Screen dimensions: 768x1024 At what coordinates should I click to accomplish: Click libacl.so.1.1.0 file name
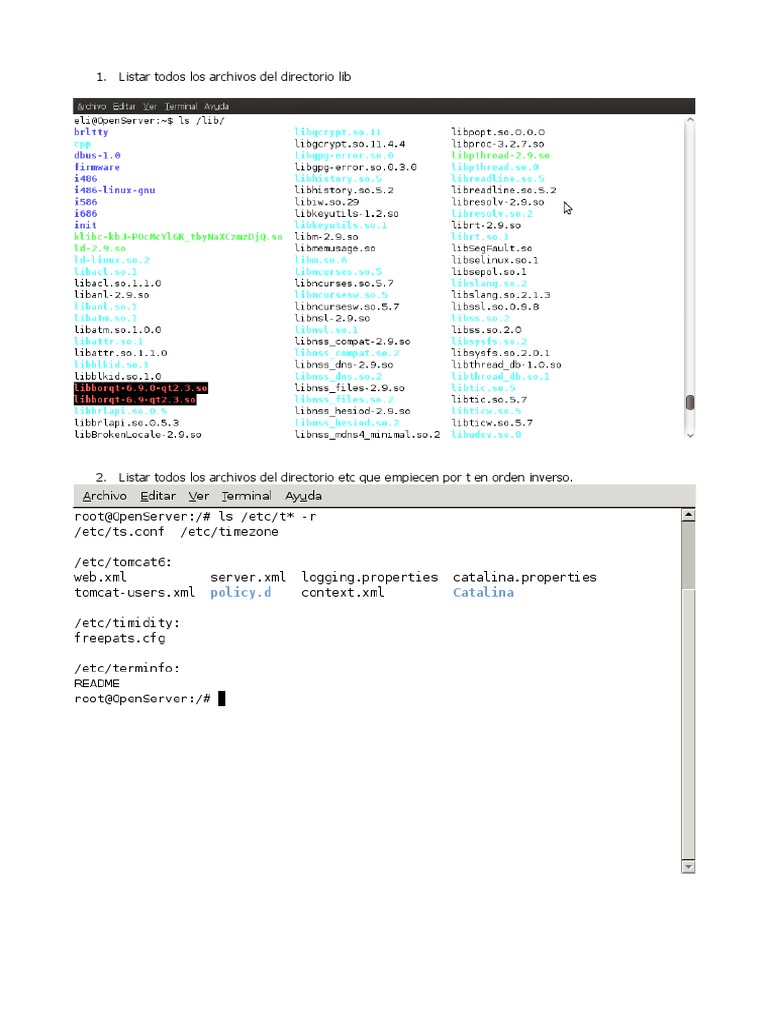[118, 283]
